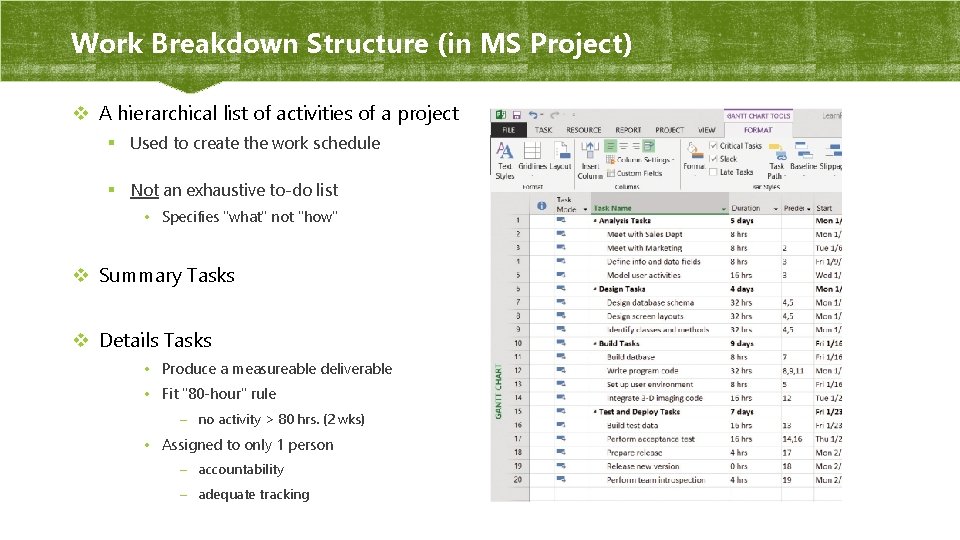Click the task mode icon in row 7
The width and height of the screenshot is (960, 540).
(x=561, y=302)
